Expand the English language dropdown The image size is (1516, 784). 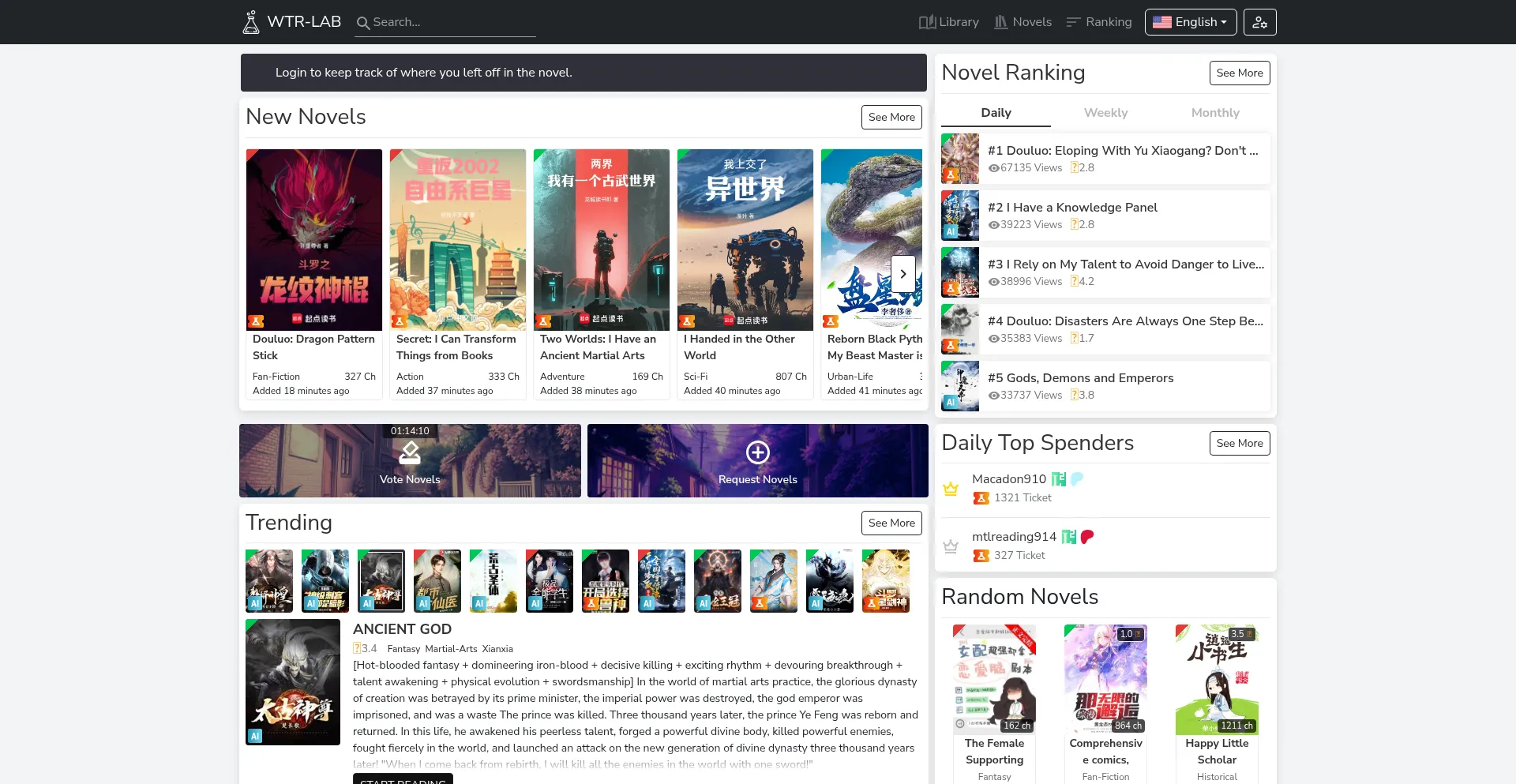1190,22
